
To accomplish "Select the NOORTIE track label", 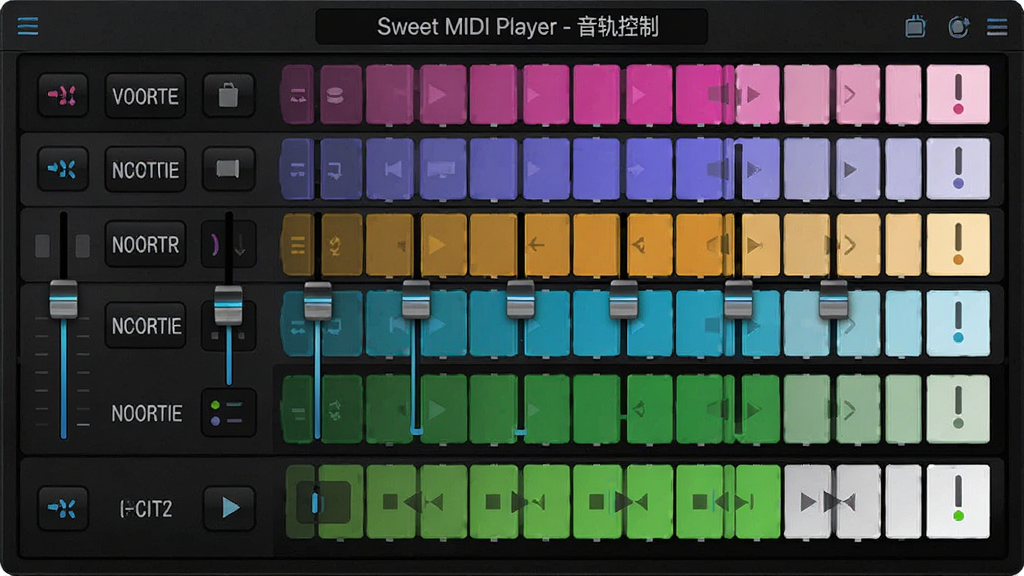I will (x=146, y=413).
